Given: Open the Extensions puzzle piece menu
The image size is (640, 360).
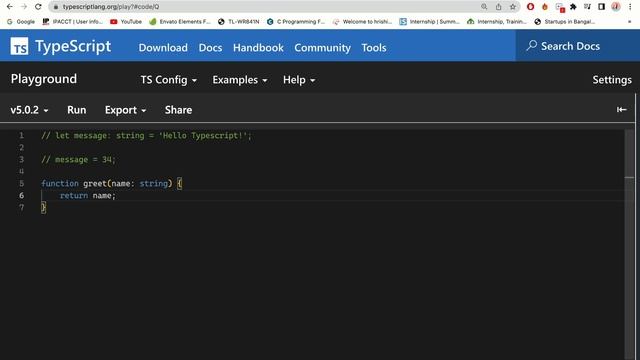Looking at the screenshot, I should click(x=573, y=7).
